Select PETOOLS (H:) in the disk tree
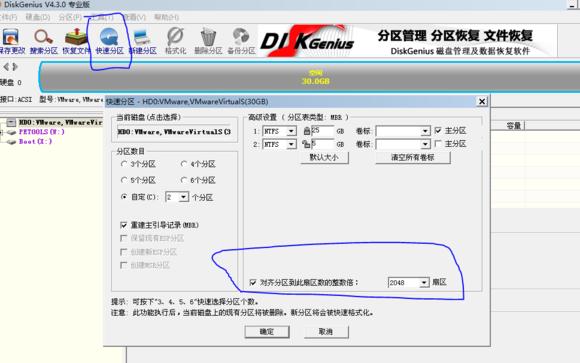580x363 pixels. (41, 132)
